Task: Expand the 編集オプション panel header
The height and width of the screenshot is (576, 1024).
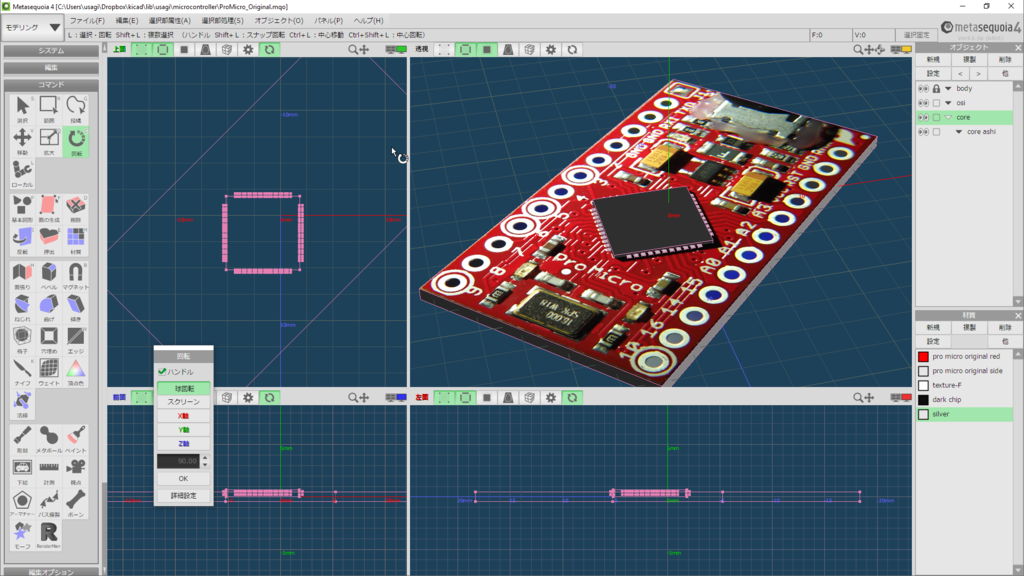Action: (51, 571)
